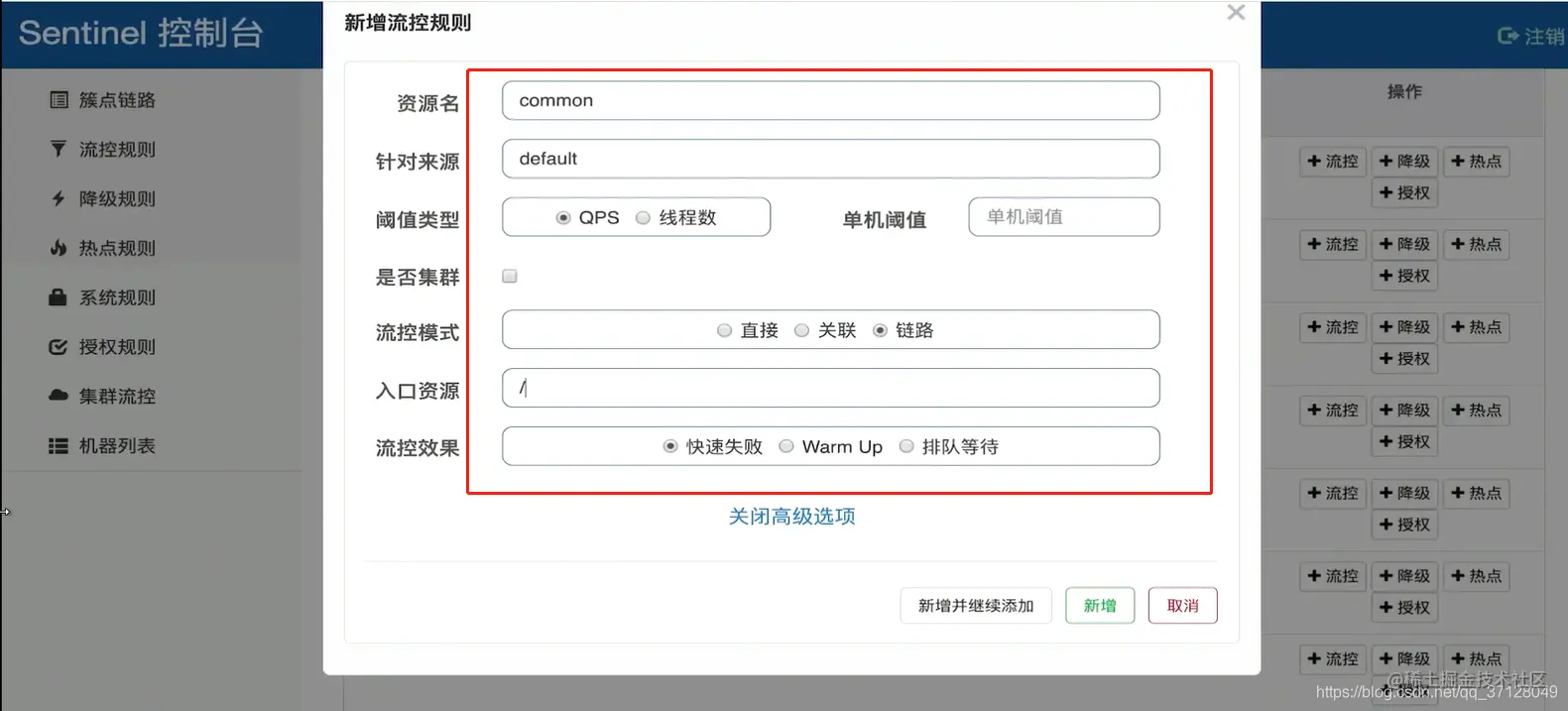Click the 单机阈值 input field

click(1064, 217)
